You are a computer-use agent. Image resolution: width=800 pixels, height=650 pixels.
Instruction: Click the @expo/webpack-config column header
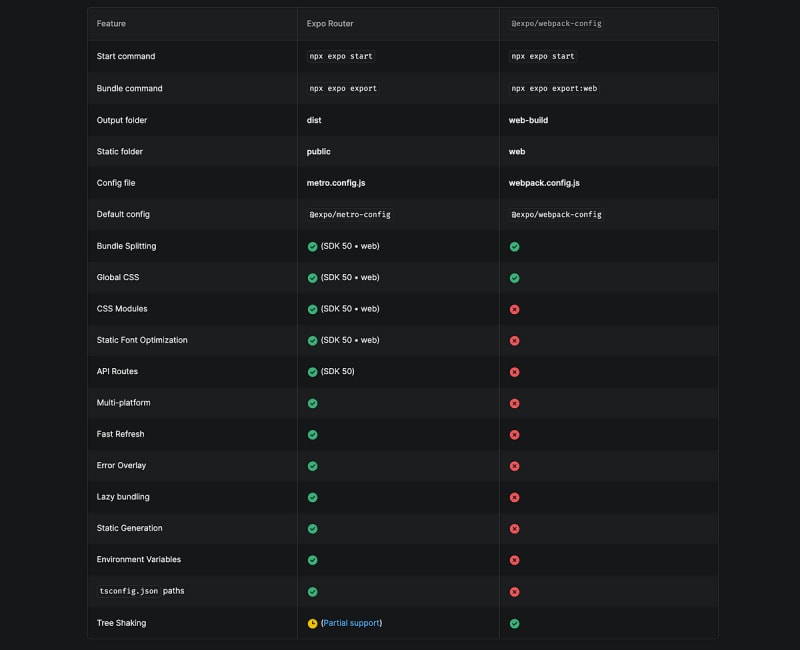pos(556,23)
